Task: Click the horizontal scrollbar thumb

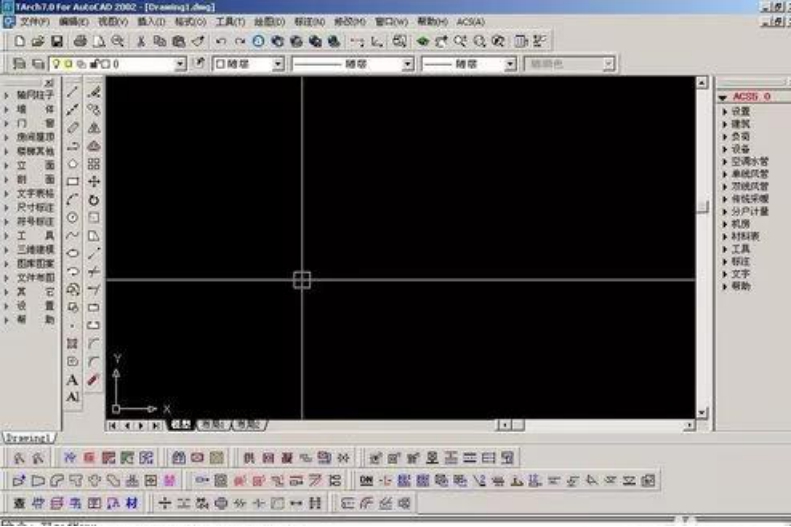Action: click(x=518, y=425)
